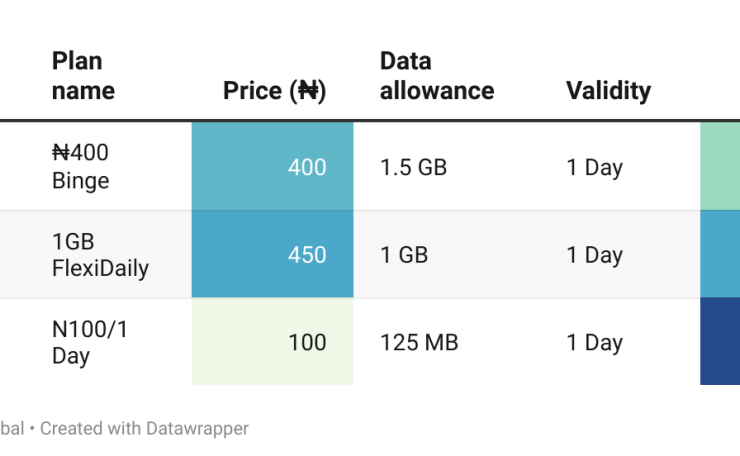Image resolution: width=740 pixels, height=456 pixels.
Task: Click the "N100/1 Day" plan name cell
Action: click(x=88, y=342)
